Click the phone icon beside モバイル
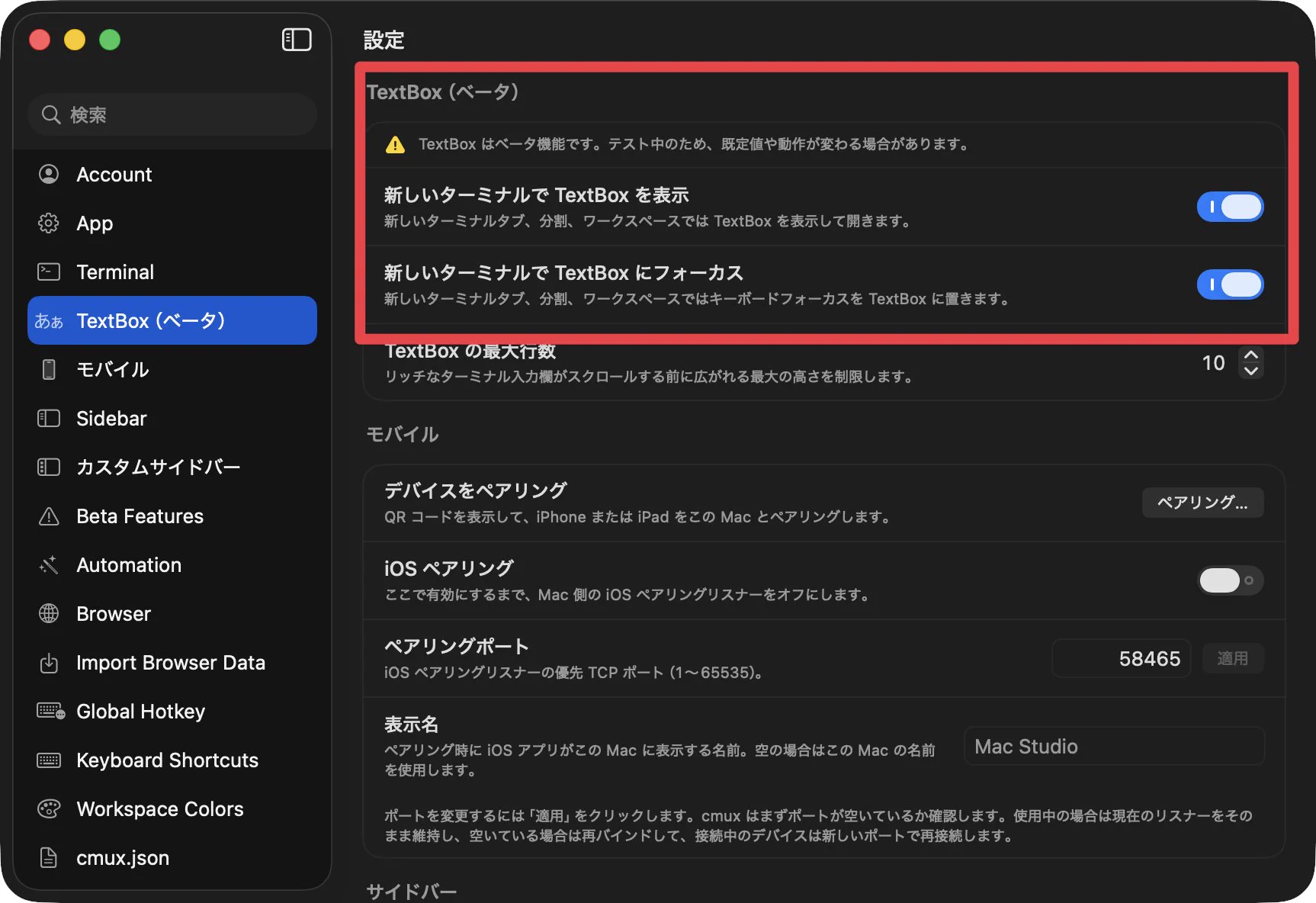 tap(49, 369)
